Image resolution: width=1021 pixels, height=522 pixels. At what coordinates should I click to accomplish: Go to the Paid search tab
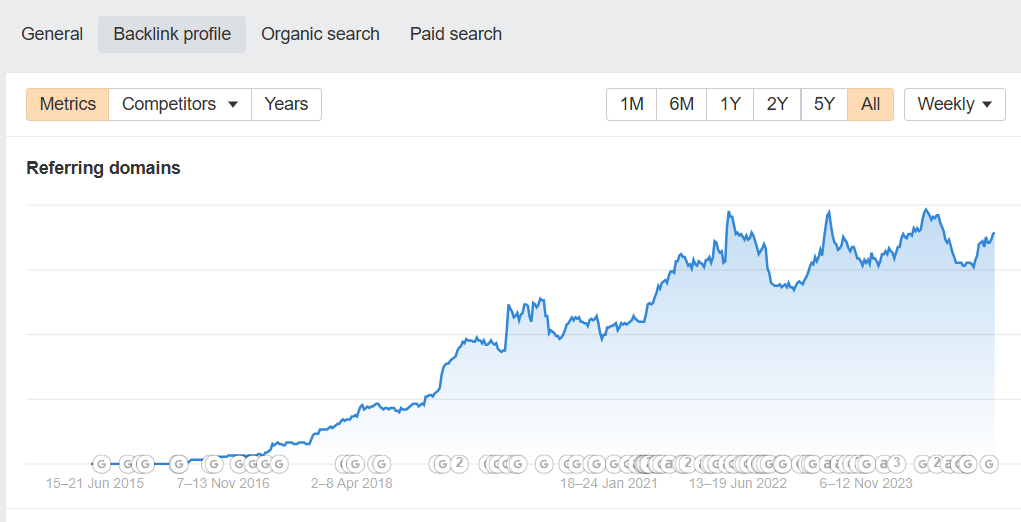point(456,34)
